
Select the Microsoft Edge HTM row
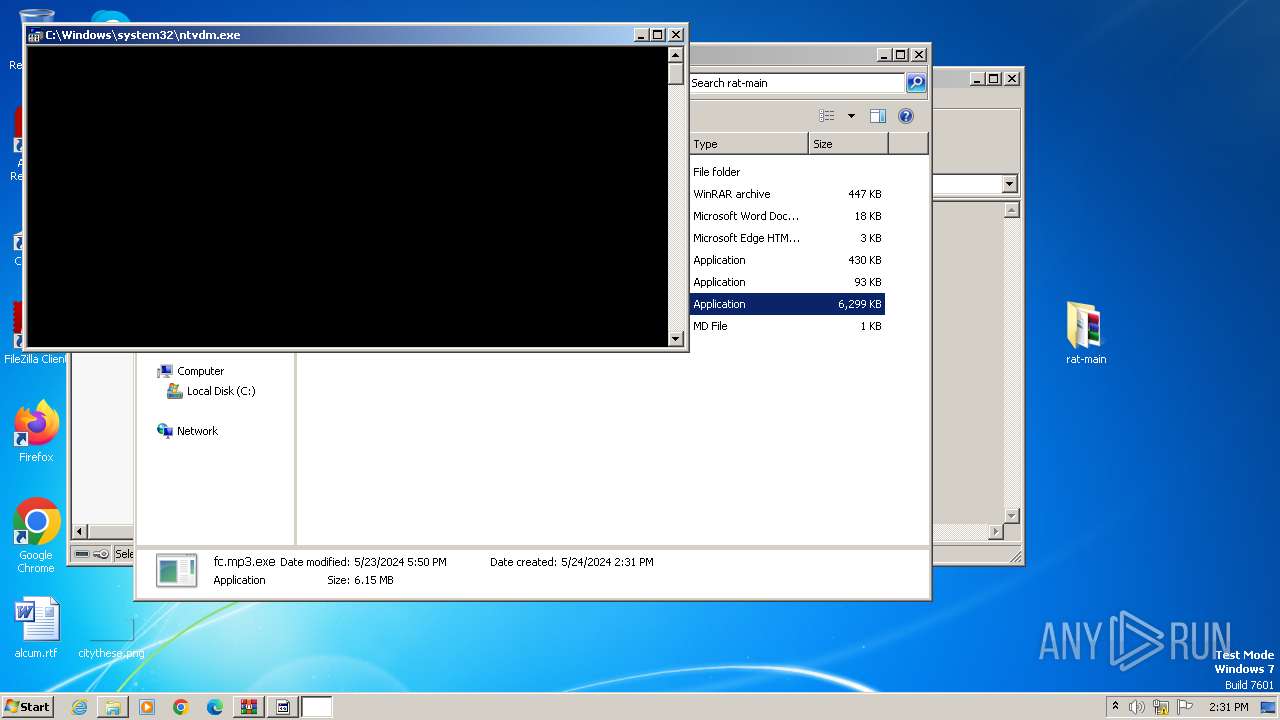coord(787,238)
